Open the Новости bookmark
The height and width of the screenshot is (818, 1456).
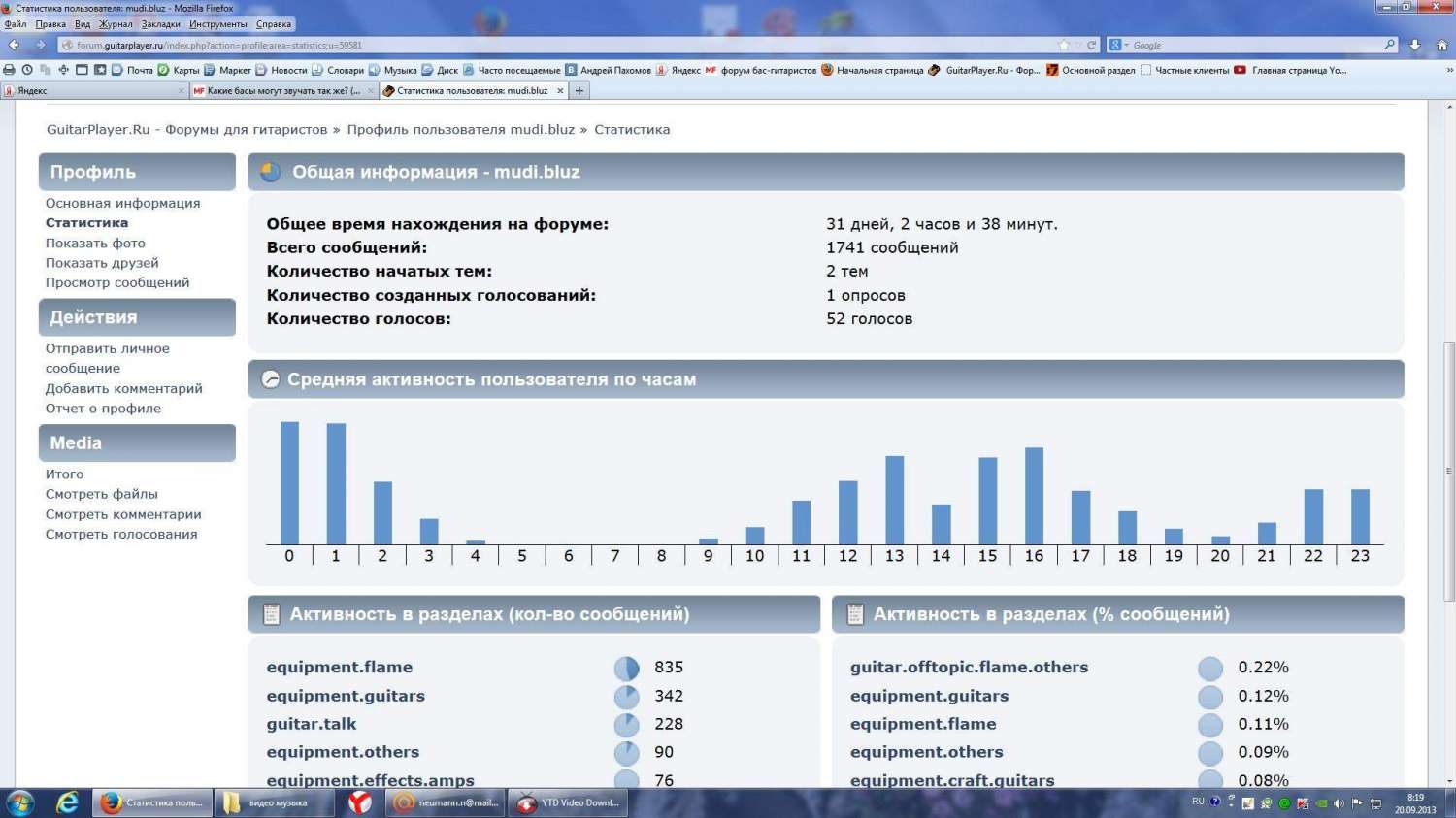click(x=281, y=70)
